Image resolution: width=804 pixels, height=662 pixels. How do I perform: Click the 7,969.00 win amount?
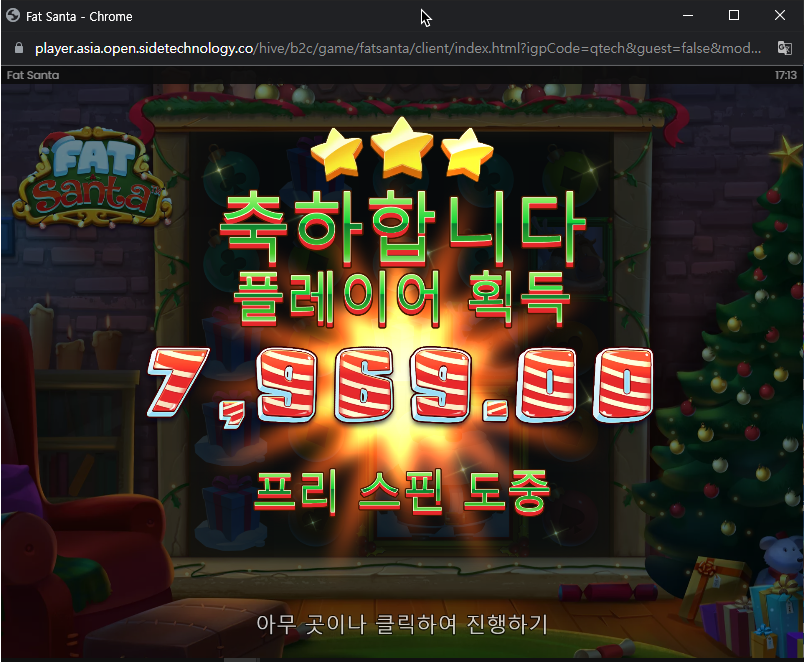400,386
